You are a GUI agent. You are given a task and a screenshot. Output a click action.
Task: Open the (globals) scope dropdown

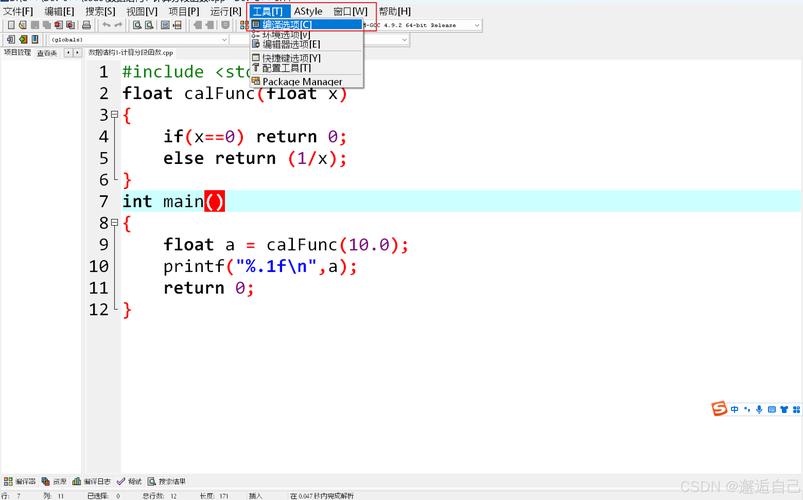[x=140, y=40]
